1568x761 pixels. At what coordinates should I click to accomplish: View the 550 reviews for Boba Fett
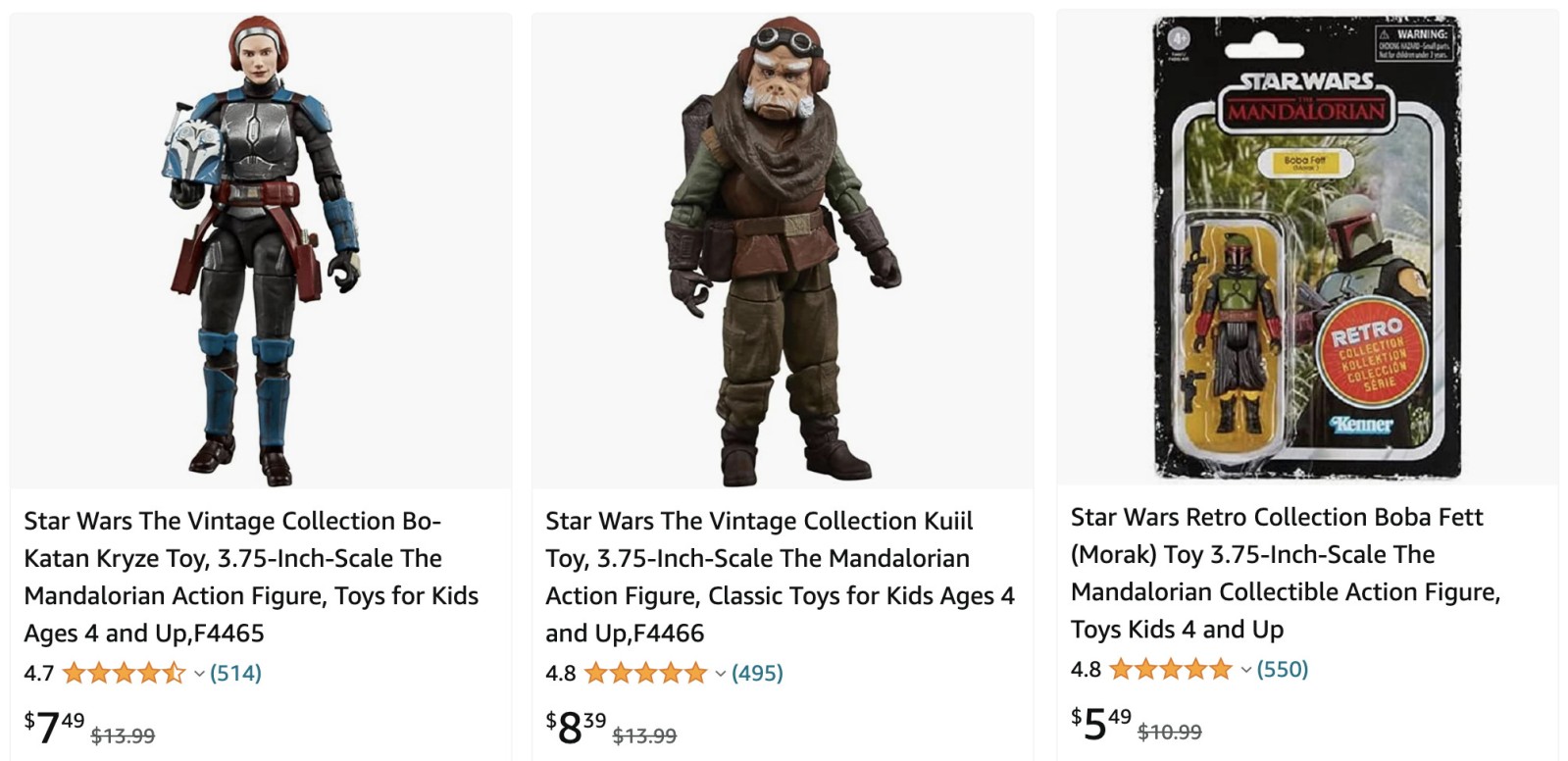point(1283,669)
